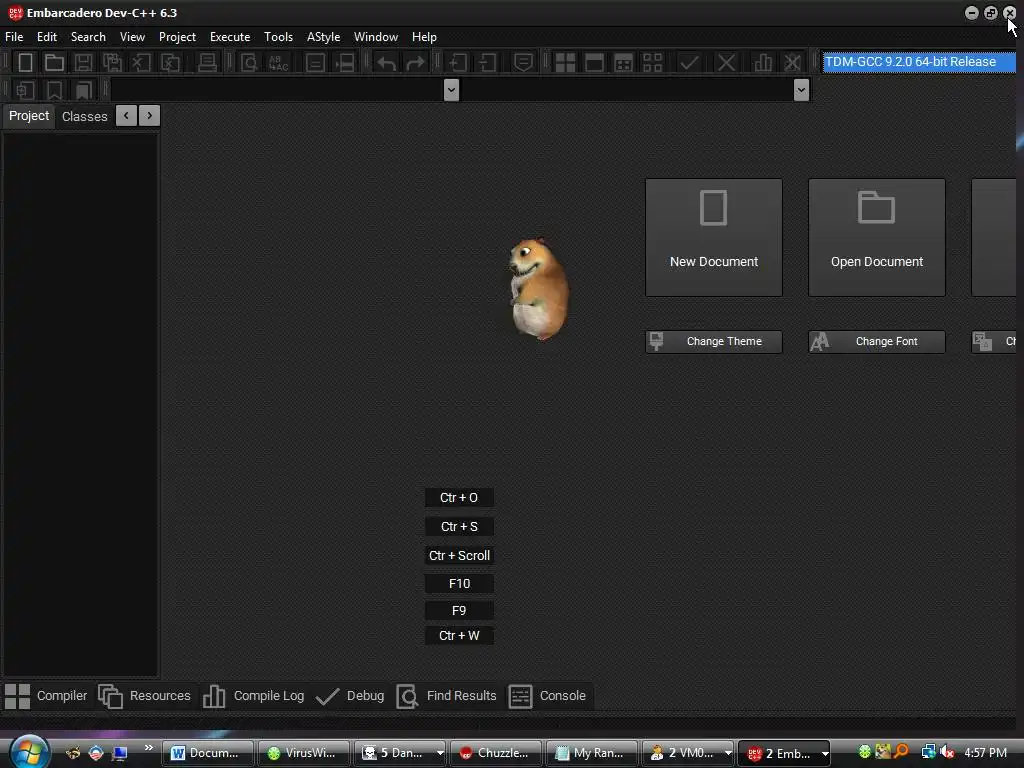1024x768 pixels.
Task: Click the Run window toolbar icon
Action: (594, 63)
